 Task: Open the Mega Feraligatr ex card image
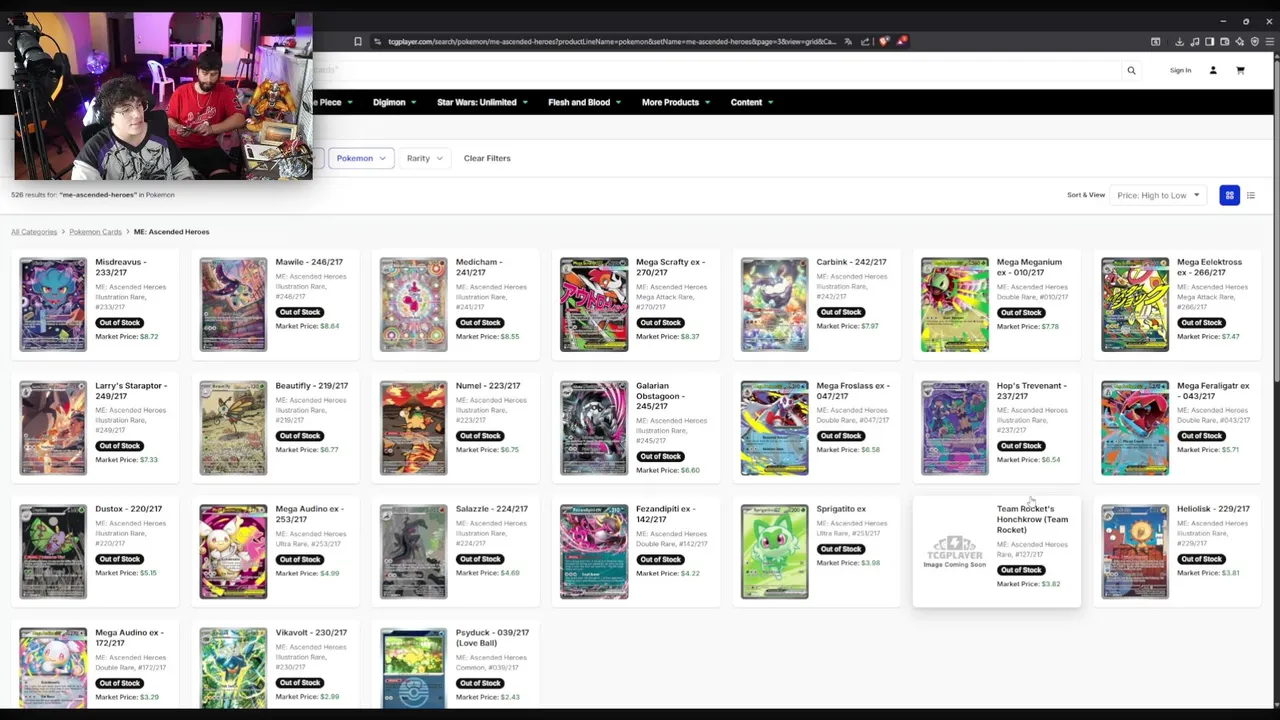click(x=1134, y=428)
